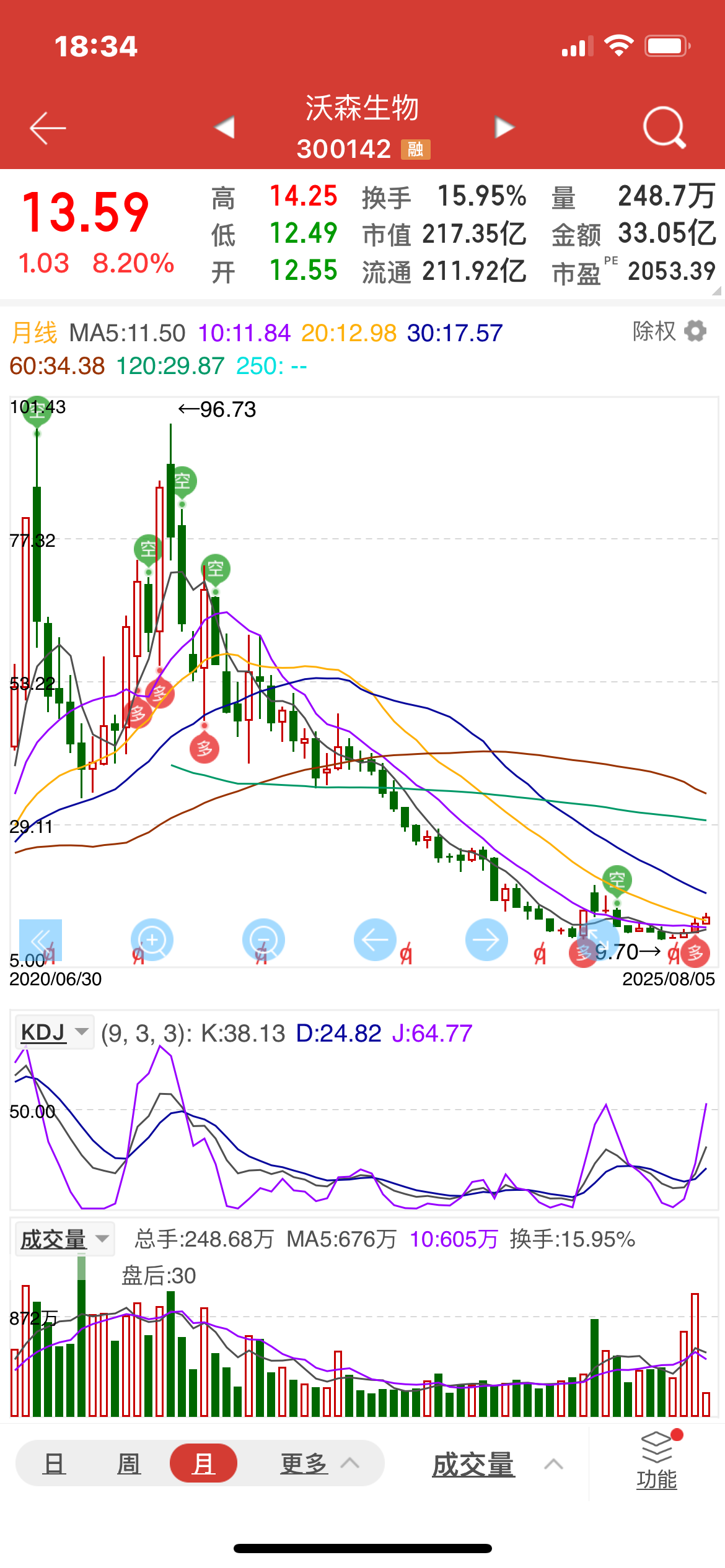Open the 成交量 indicator dropdown in panel
Image resolution: width=725 pixels, height=1568 pixels.
(x=64, y=1239)
